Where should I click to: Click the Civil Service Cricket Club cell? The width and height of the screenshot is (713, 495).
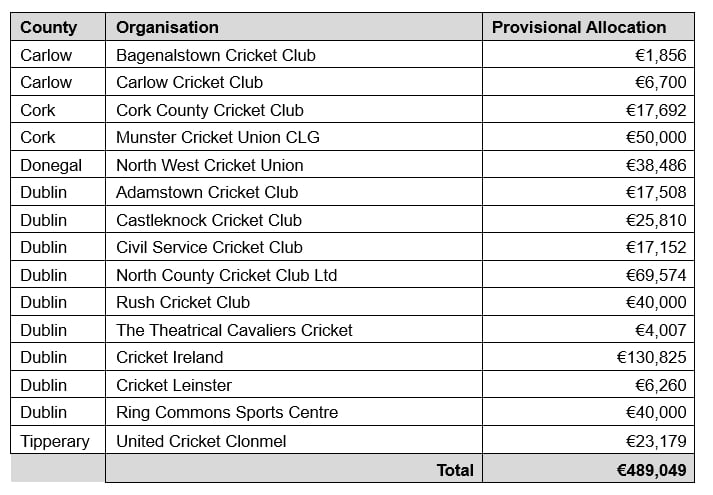209,247
